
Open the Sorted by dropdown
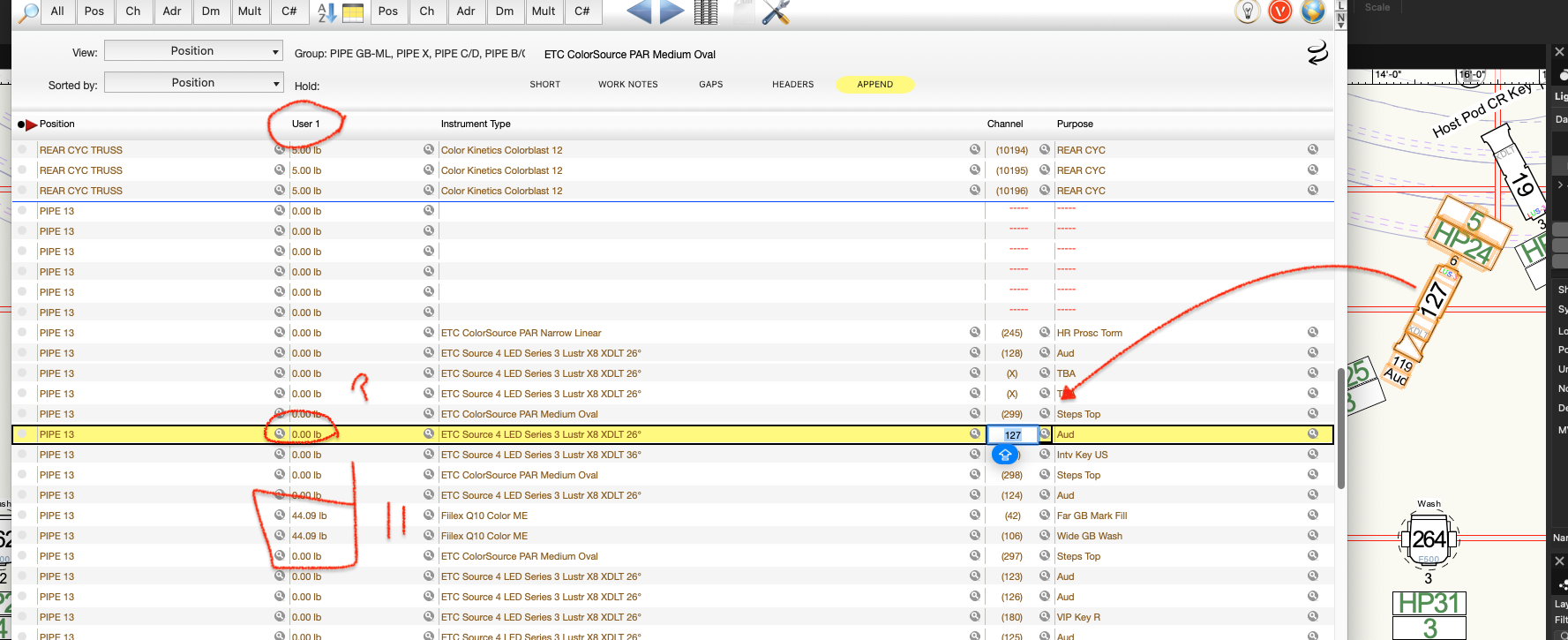tap(193, 83)
